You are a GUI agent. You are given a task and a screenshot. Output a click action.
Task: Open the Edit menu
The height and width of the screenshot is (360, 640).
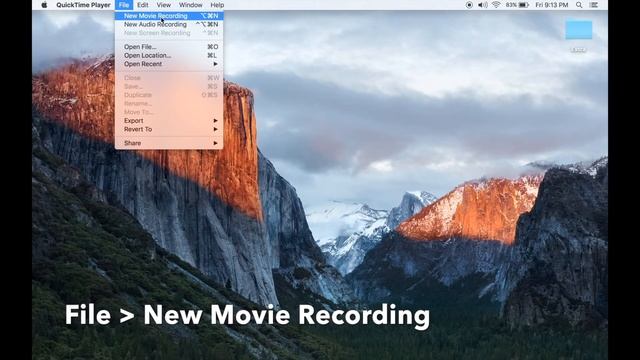coord(142,5)
